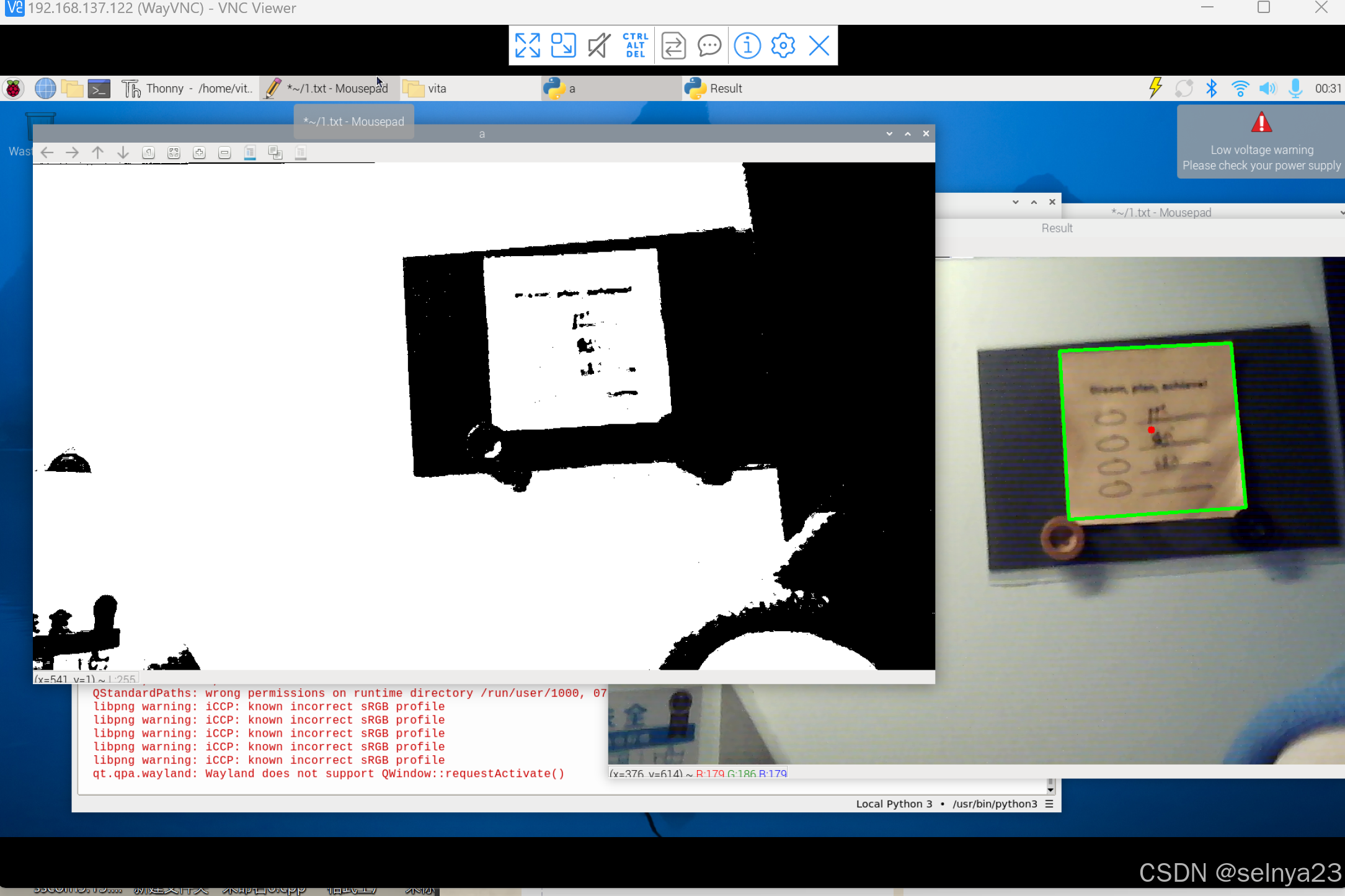Click the low-voltage lightning bolt tray icon
The image size is (1345, 896).
(x=1155, y=88)
